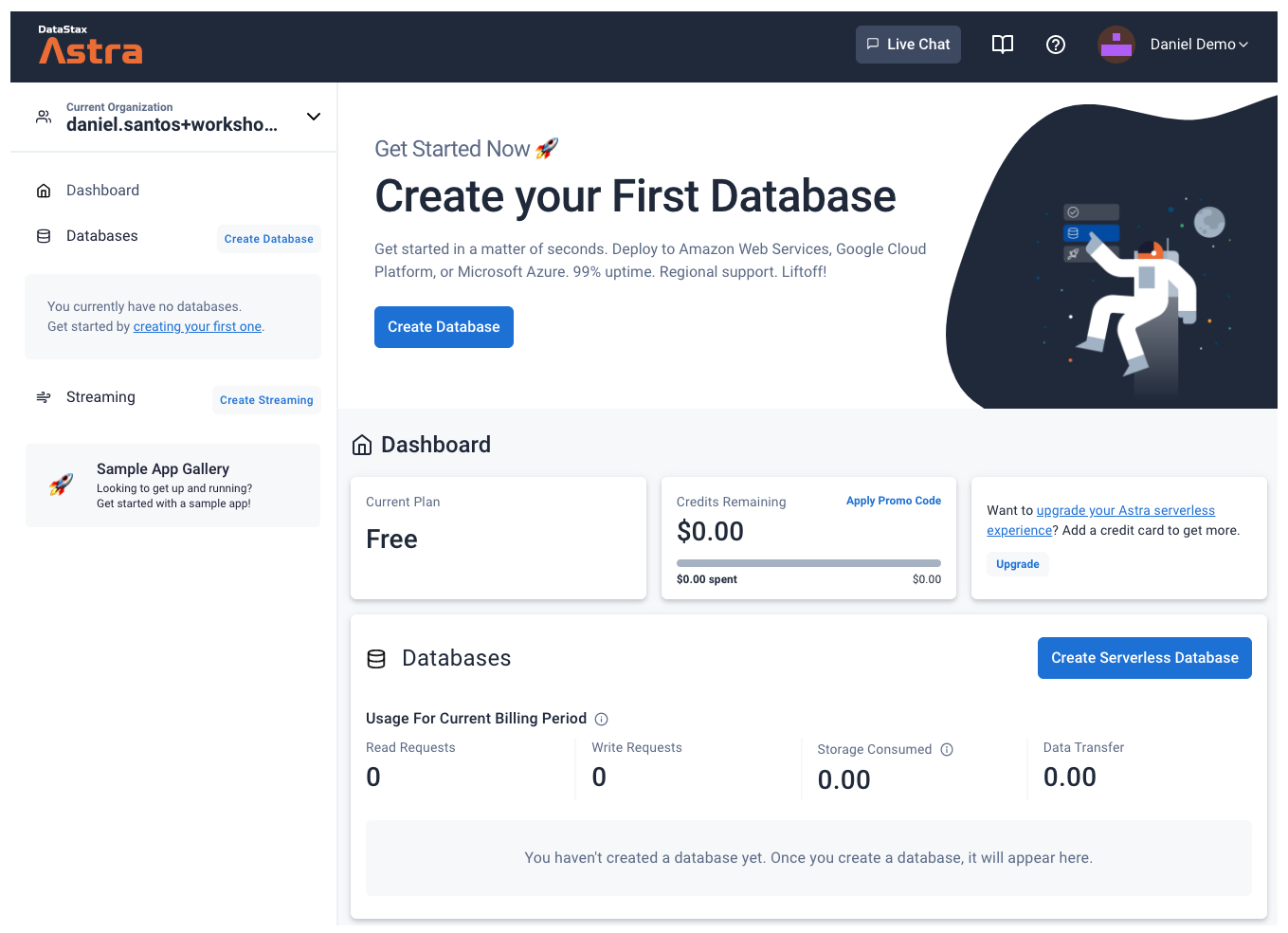Click the organization people icon
The height and width of the screenshot is (933, 1288).
pos(44,117)
